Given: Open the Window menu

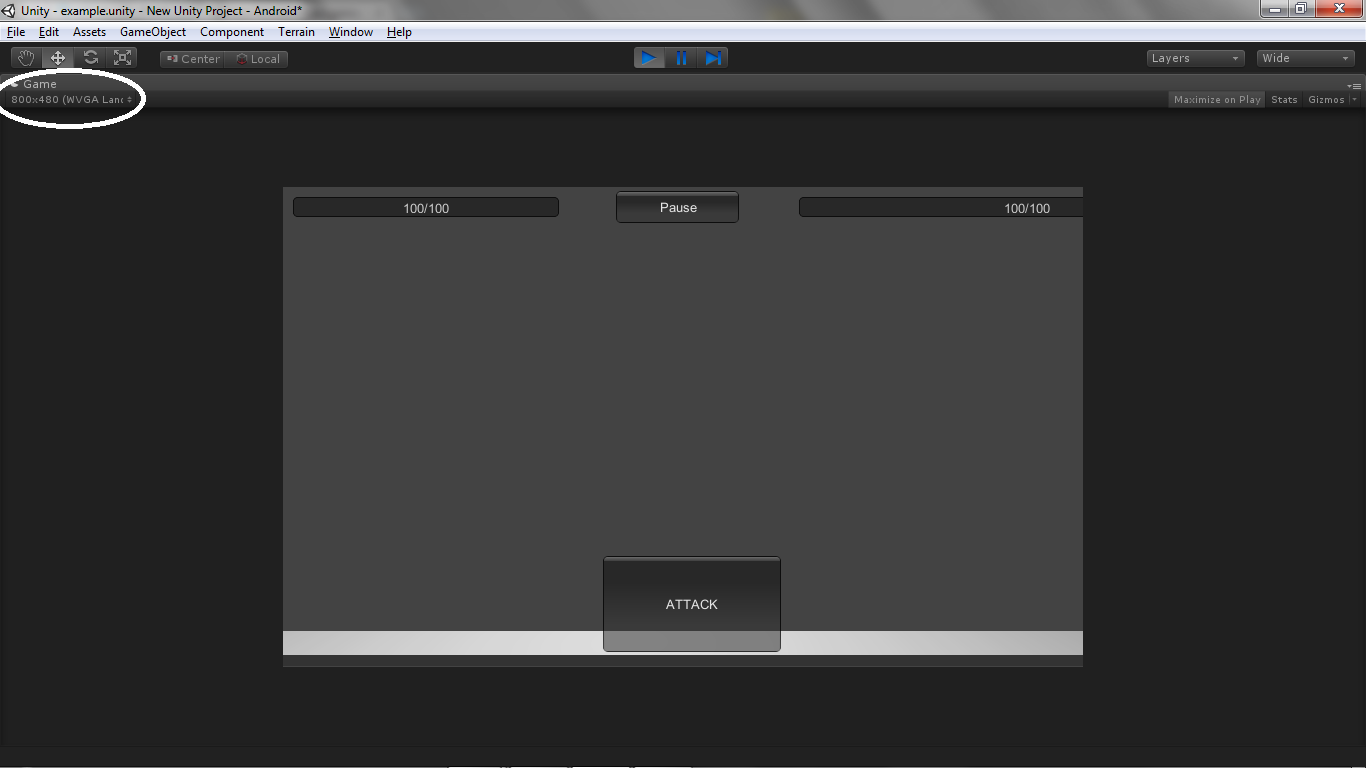Looking at the screenshot, I should (351, 32).
